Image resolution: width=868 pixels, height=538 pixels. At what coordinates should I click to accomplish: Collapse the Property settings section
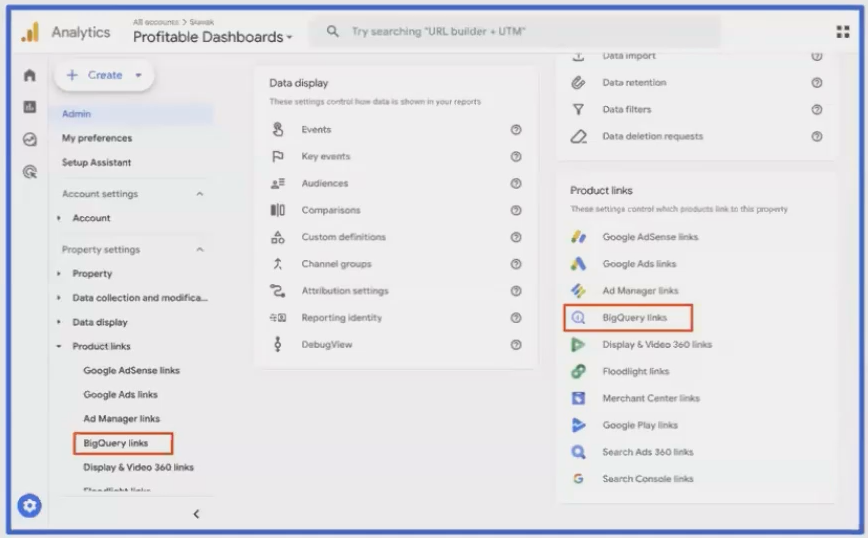(x=200, y=250)
